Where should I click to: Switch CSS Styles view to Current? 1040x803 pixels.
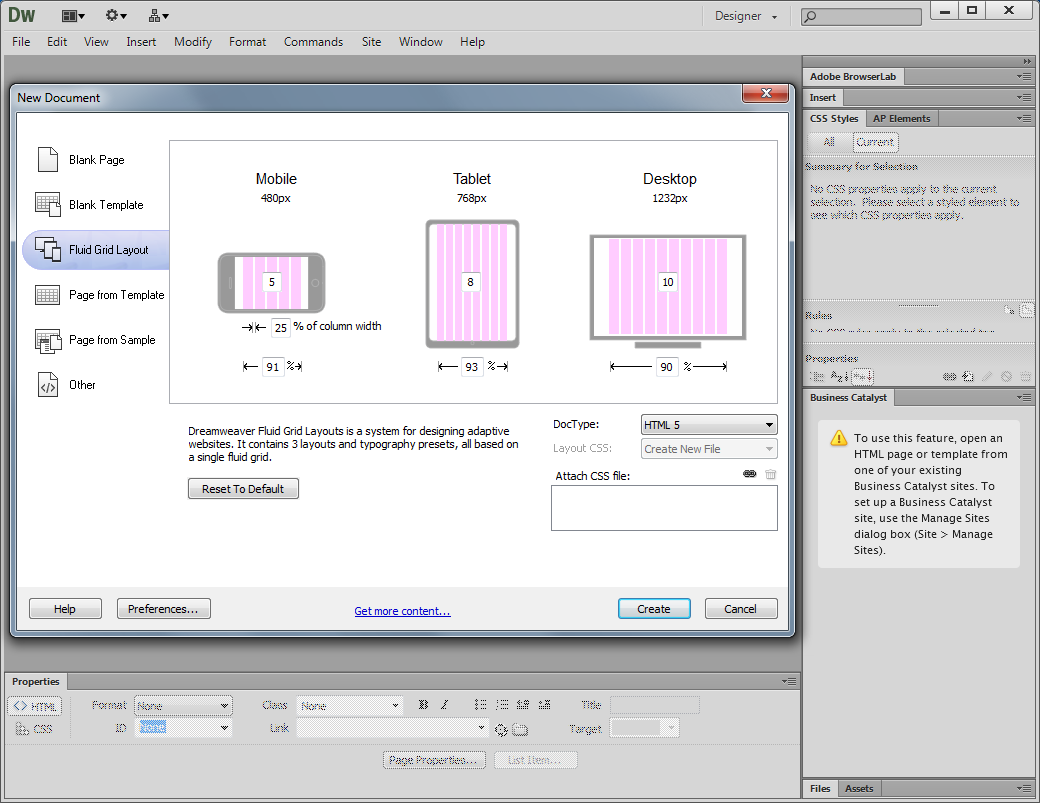[x=875, y=142]
